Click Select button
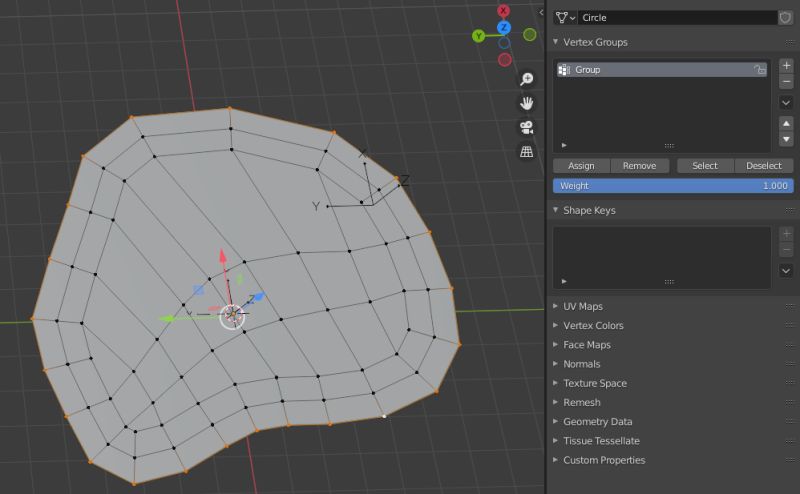Image resolution: width=800 pixels, height=494 pixels. 705,166
